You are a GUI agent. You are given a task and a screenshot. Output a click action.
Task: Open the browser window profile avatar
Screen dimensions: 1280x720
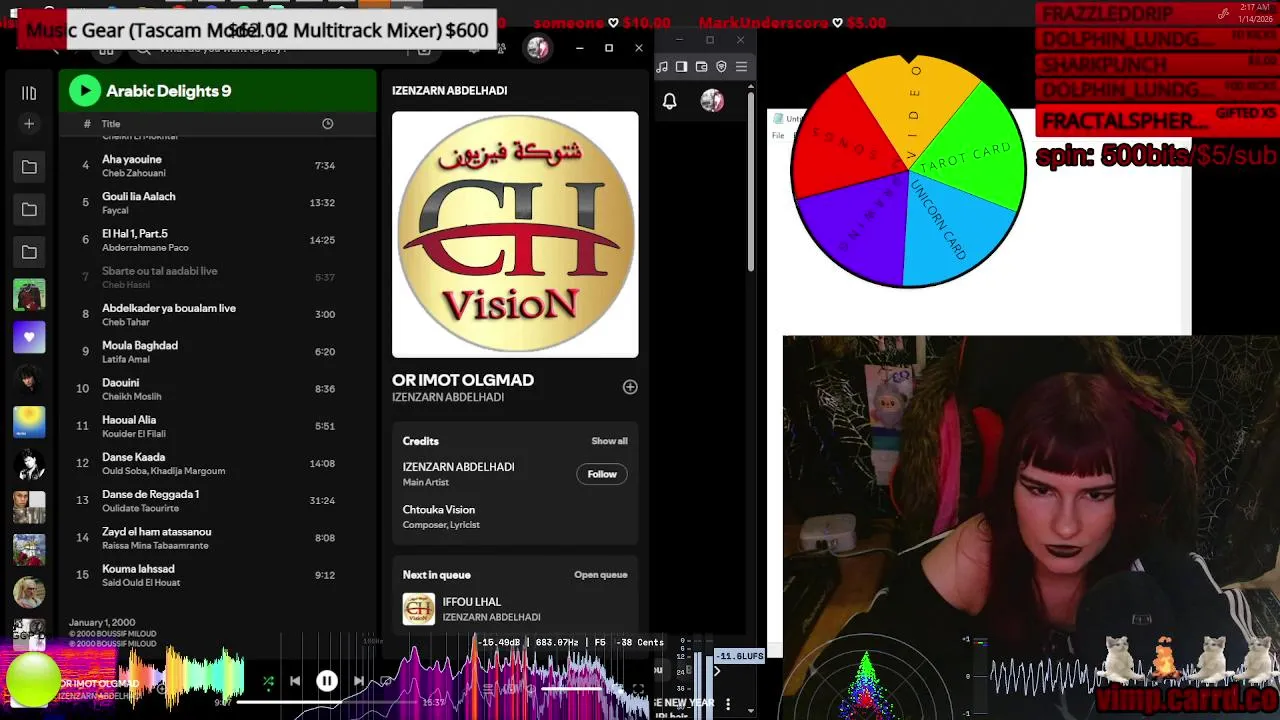(712, 100)
